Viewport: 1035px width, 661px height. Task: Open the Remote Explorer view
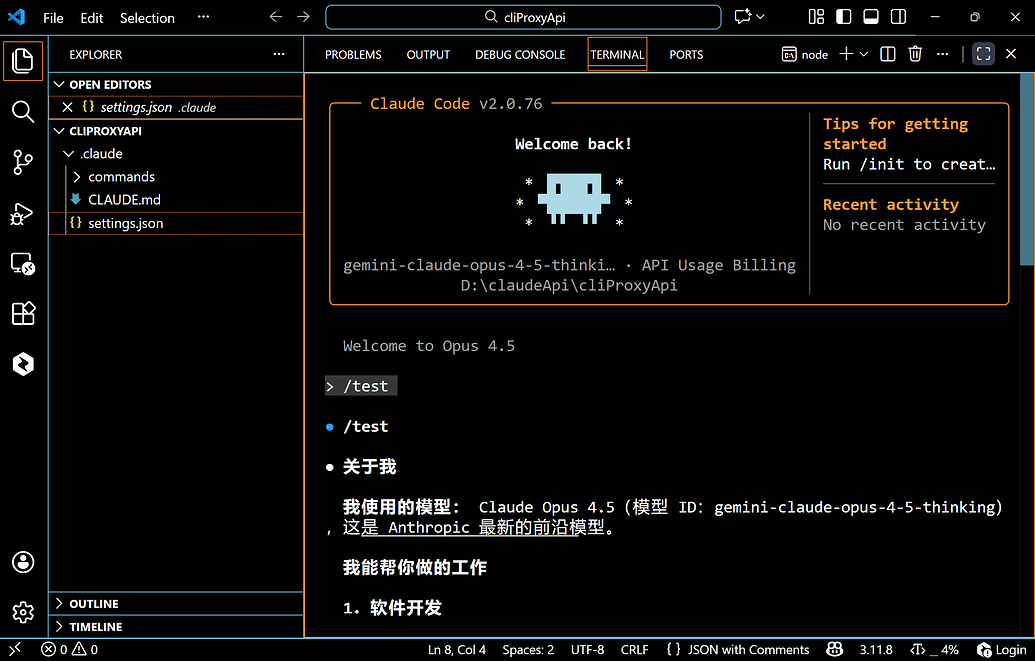point(23,263)
